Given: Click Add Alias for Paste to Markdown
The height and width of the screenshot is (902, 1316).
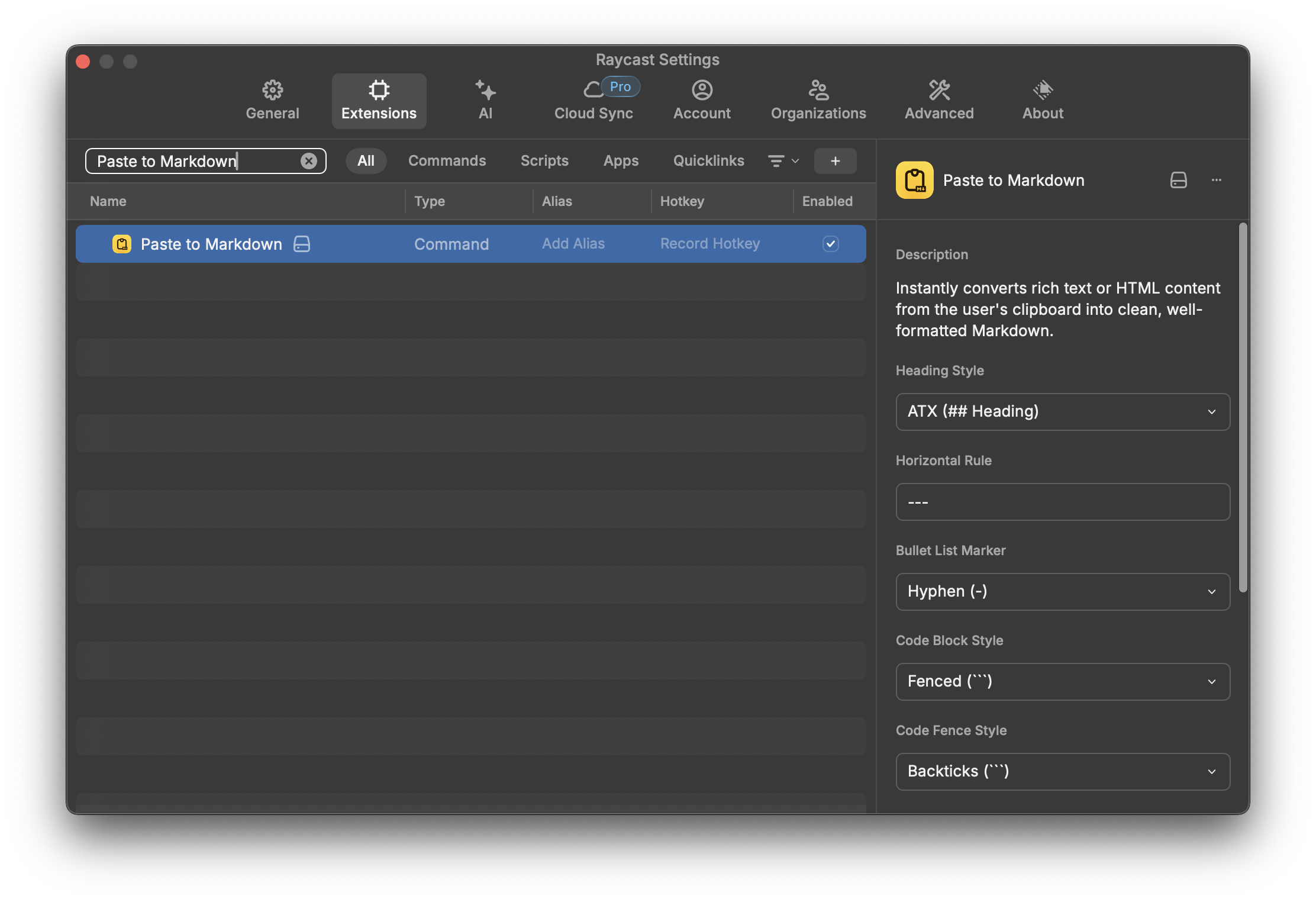Looking at the screenshot, I should pyautogui.click(x=573, y=244).
